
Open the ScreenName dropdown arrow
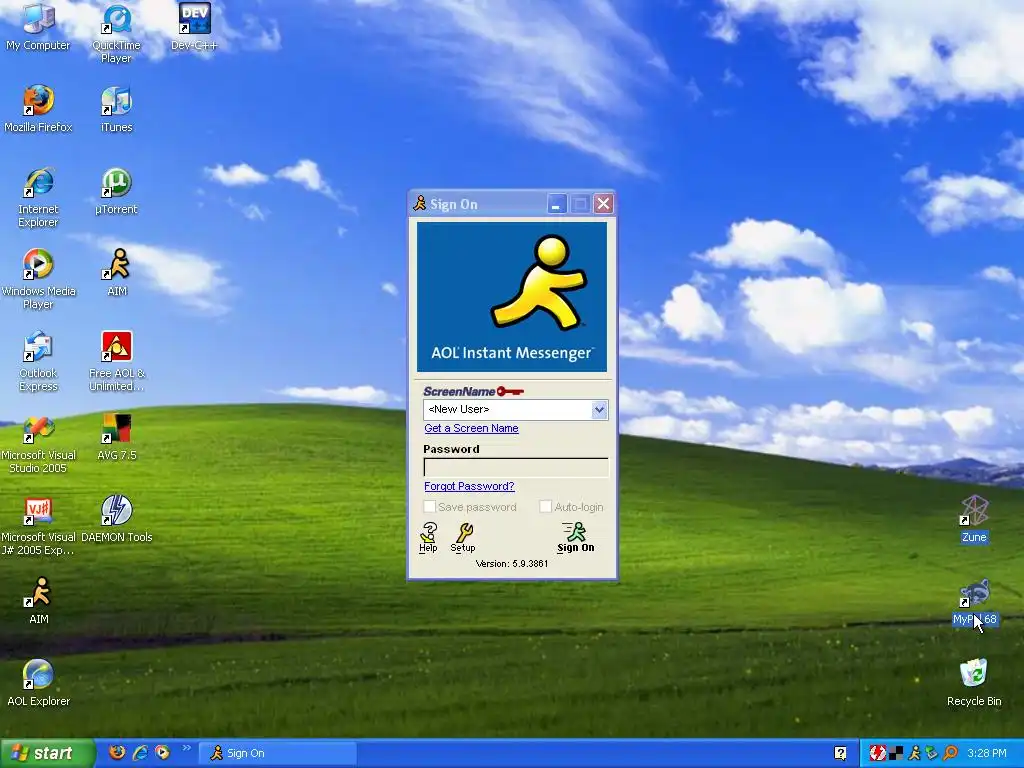[x=599, y=409]
